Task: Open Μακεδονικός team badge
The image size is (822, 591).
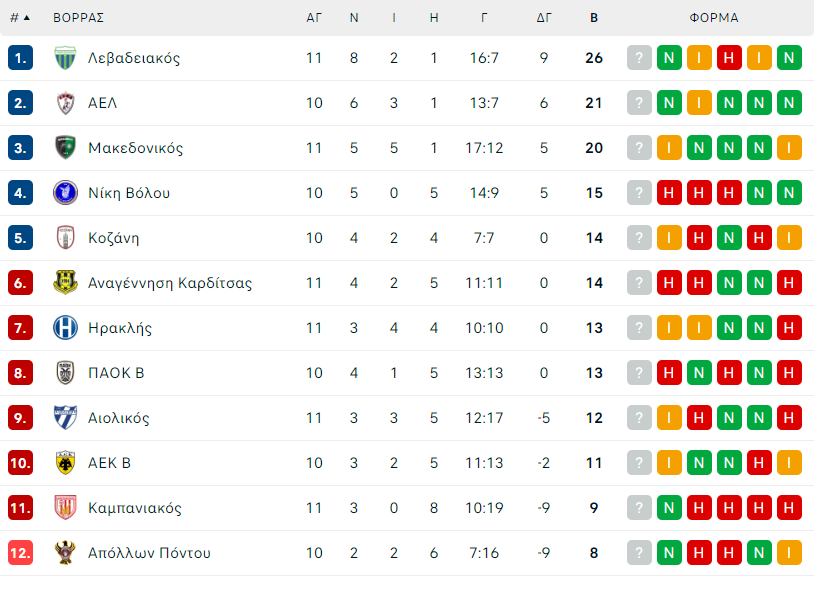Action: 66,148
